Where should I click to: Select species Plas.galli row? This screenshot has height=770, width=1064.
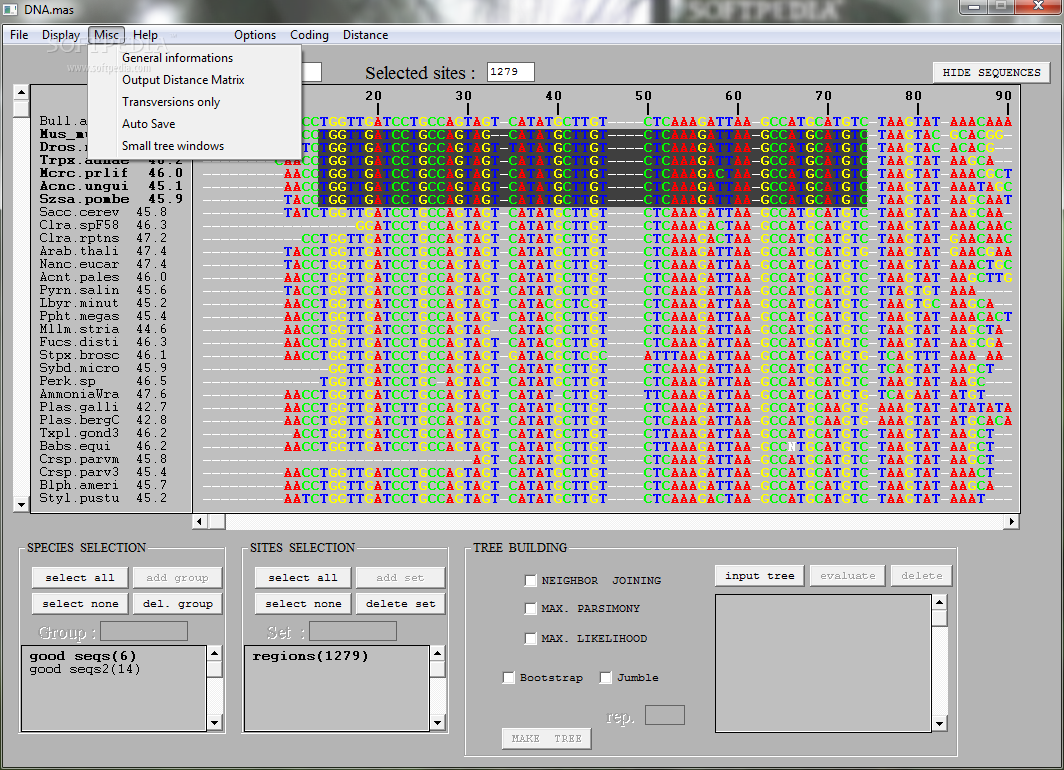[103, 407]
